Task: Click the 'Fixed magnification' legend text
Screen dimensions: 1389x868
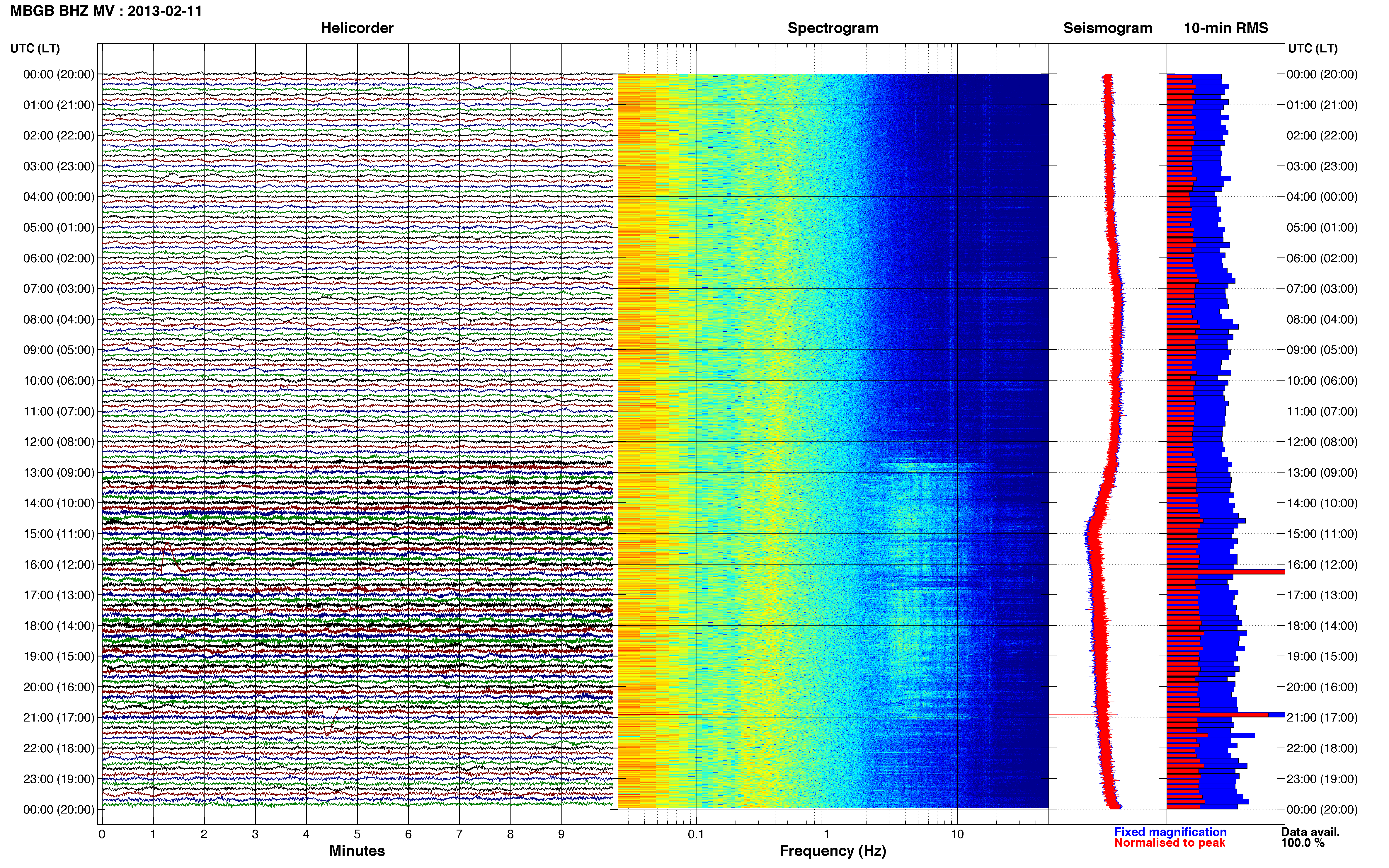Action: point(1170,832)
